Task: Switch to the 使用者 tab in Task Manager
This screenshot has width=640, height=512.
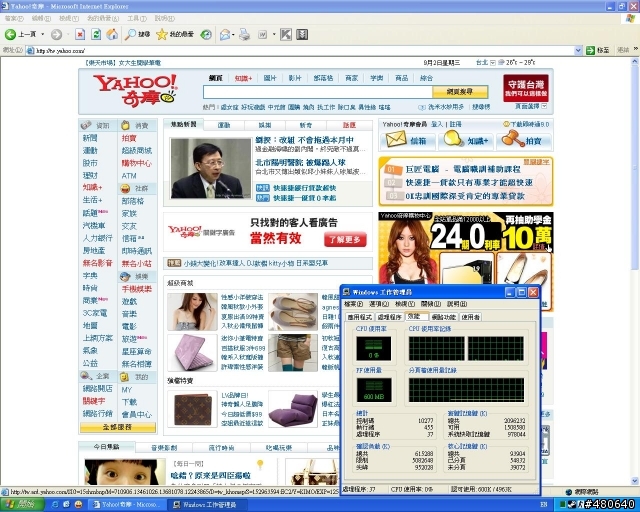Action: tap(470, 317)
